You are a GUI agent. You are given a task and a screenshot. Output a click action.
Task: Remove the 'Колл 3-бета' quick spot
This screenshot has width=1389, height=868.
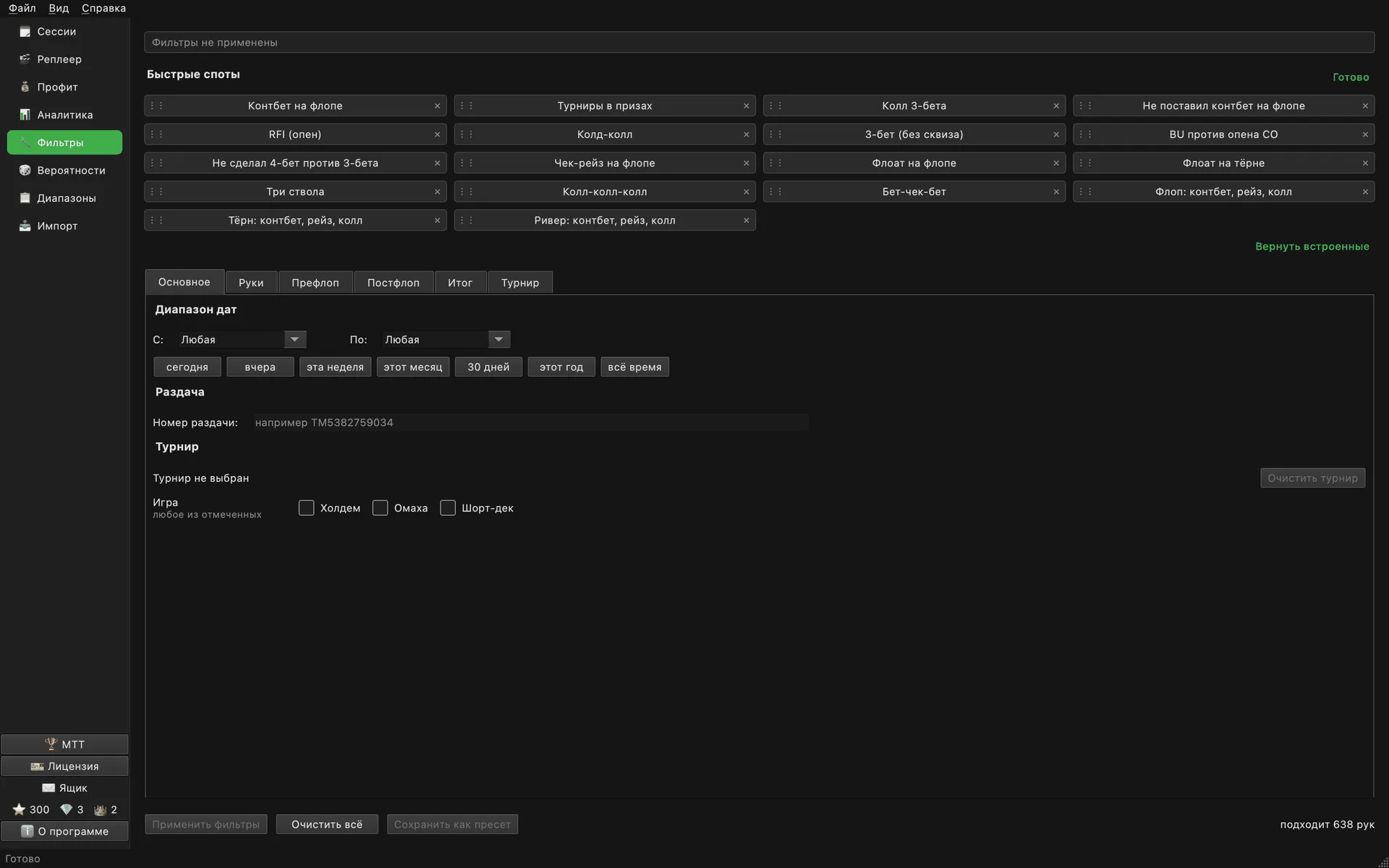coord(1055,106)
